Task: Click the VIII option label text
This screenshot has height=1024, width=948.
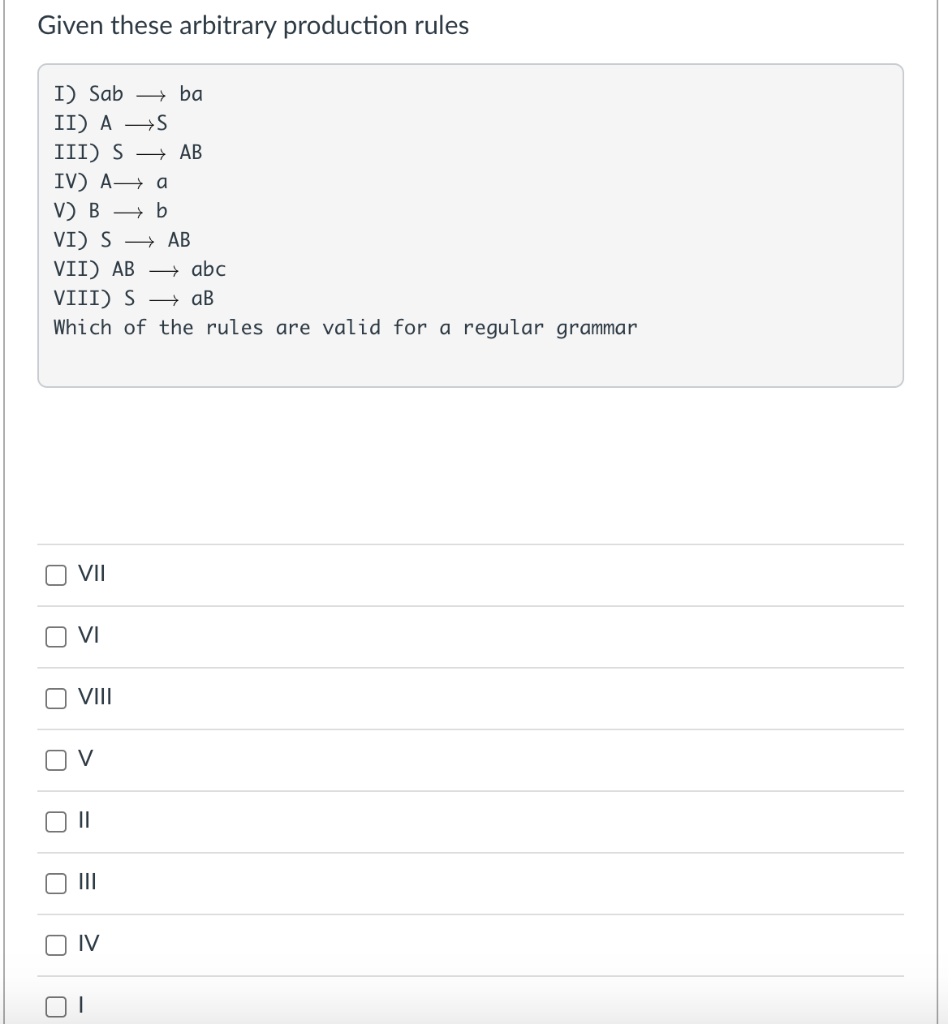Action: point(95,698)
